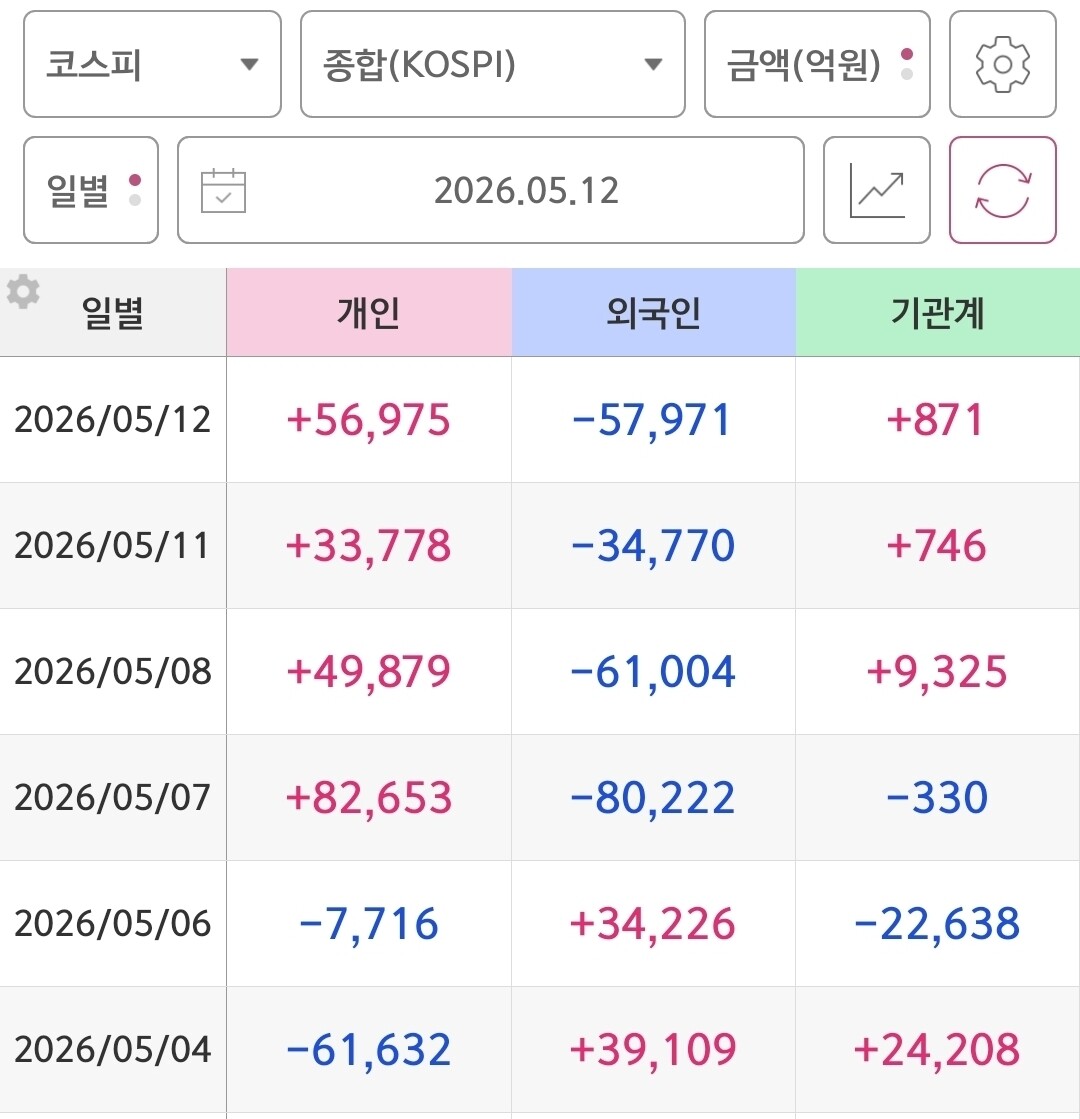Select the 개인 column header

tap(369, 313)
